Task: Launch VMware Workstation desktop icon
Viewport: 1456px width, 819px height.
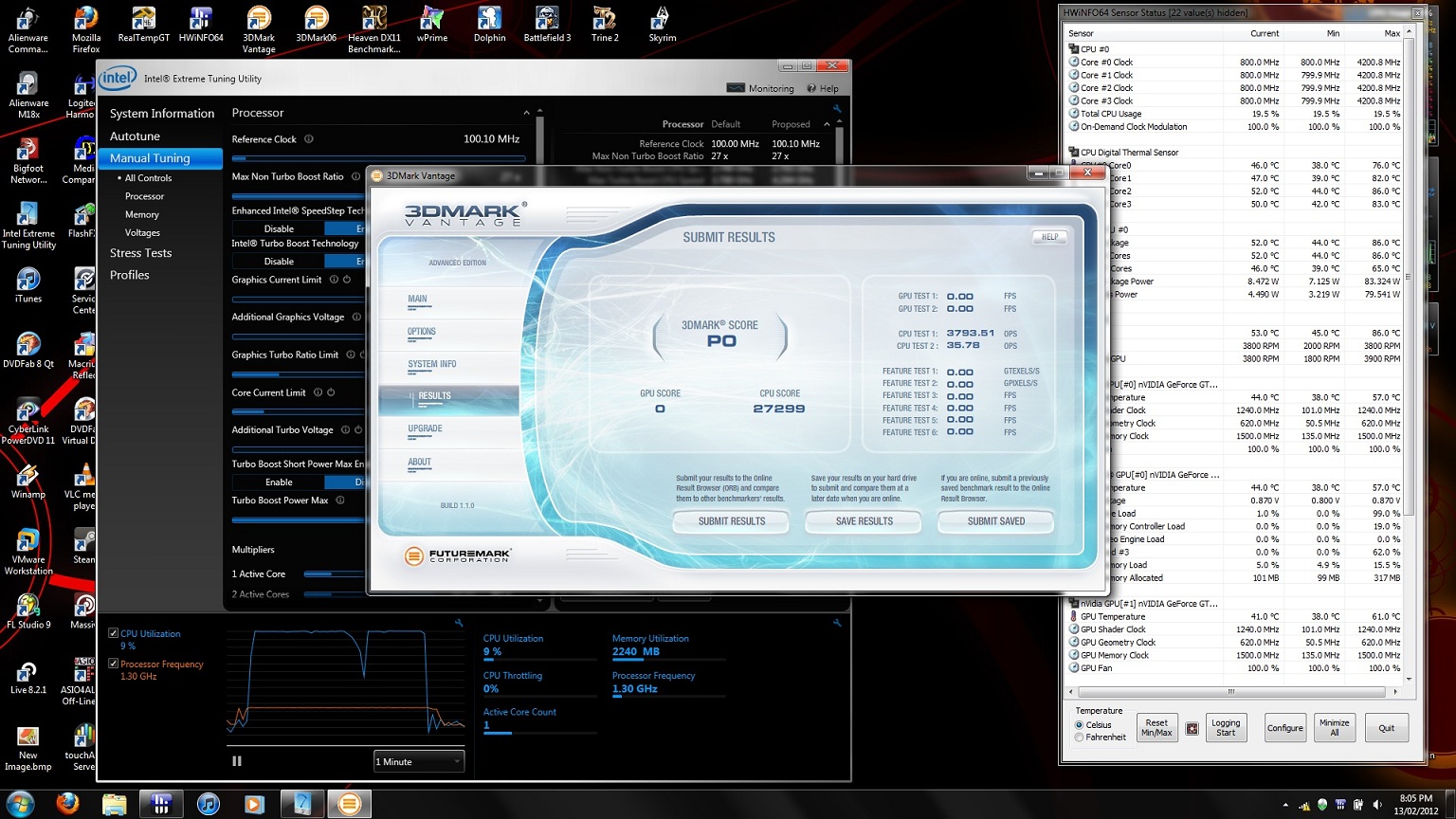Action: click(28, 552)
